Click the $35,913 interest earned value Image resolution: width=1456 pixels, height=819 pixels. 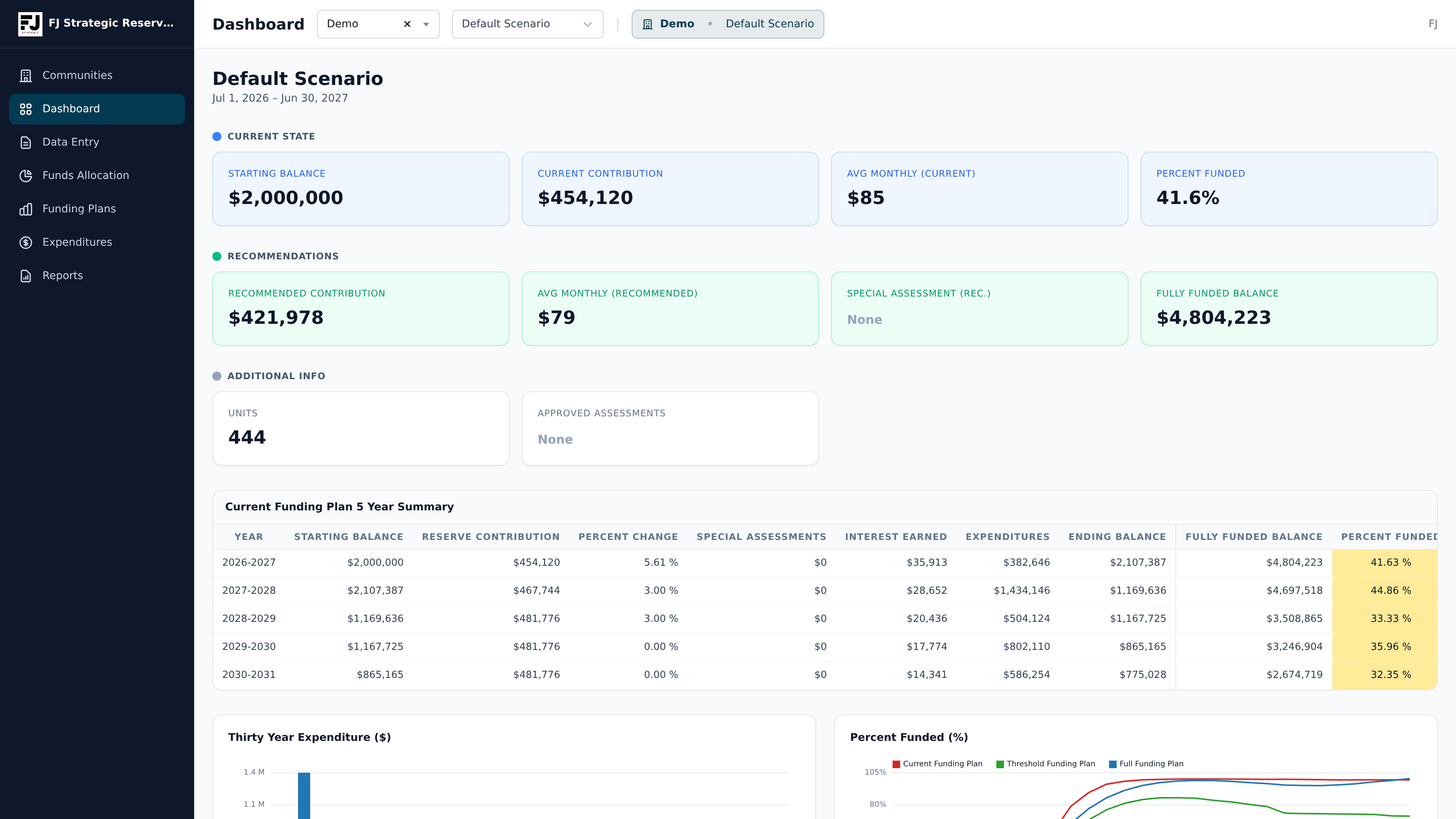click(926, 563)
